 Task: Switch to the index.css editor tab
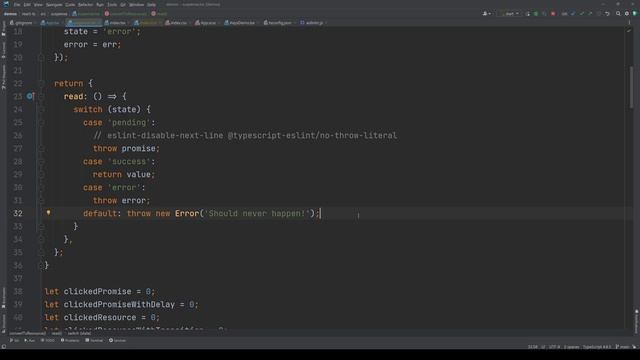click(176, 23)
